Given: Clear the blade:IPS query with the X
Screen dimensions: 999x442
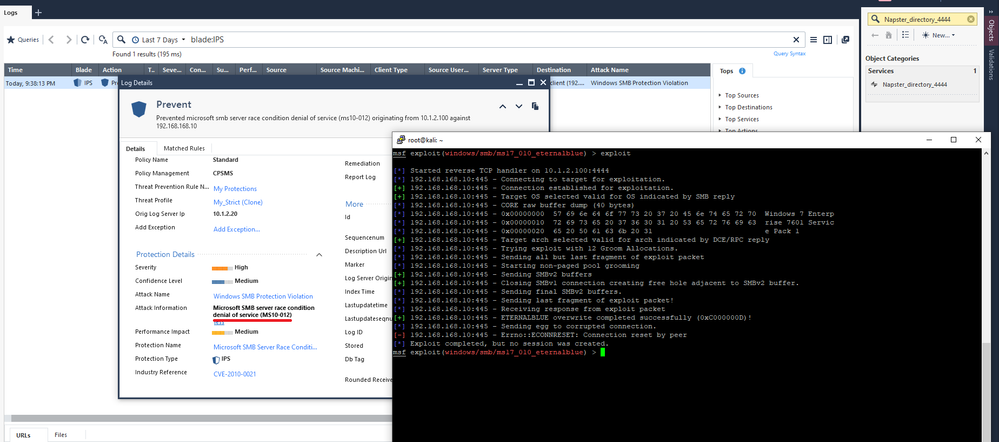Looking at the screenshot, I should pyautogui.click(x=796, y=39).
